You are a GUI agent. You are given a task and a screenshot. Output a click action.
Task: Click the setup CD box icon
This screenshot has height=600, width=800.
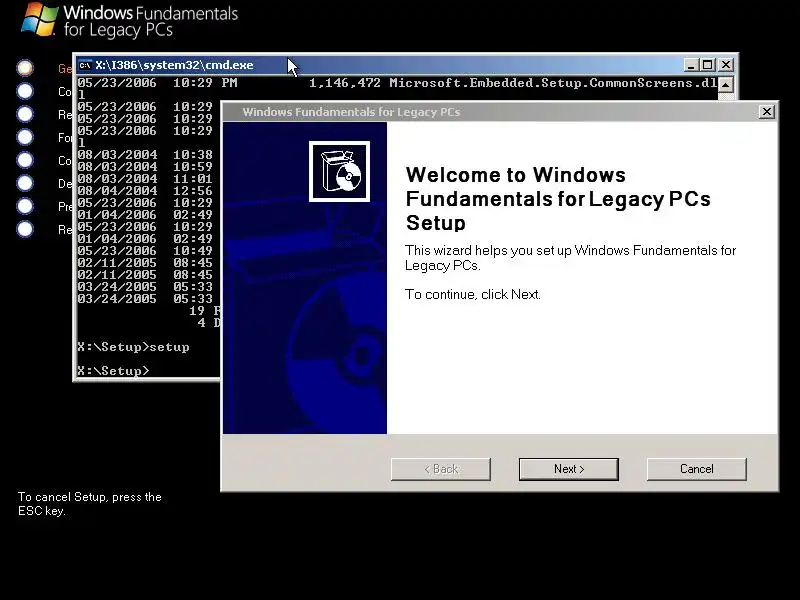pyautogui.click(x=339, y=171)
